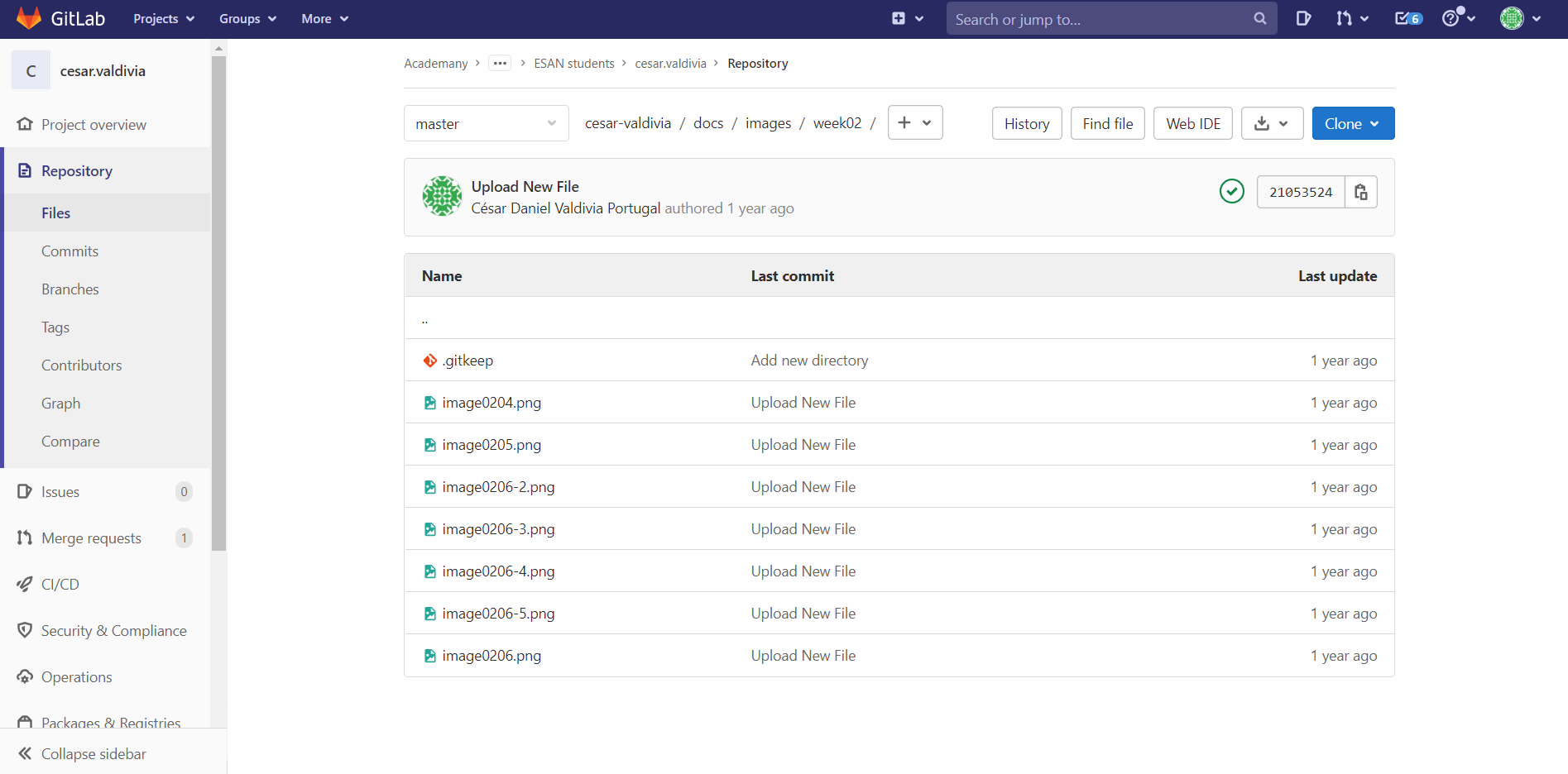
Task: Open the help question mark menu
Action: (x=1458, y=18)
